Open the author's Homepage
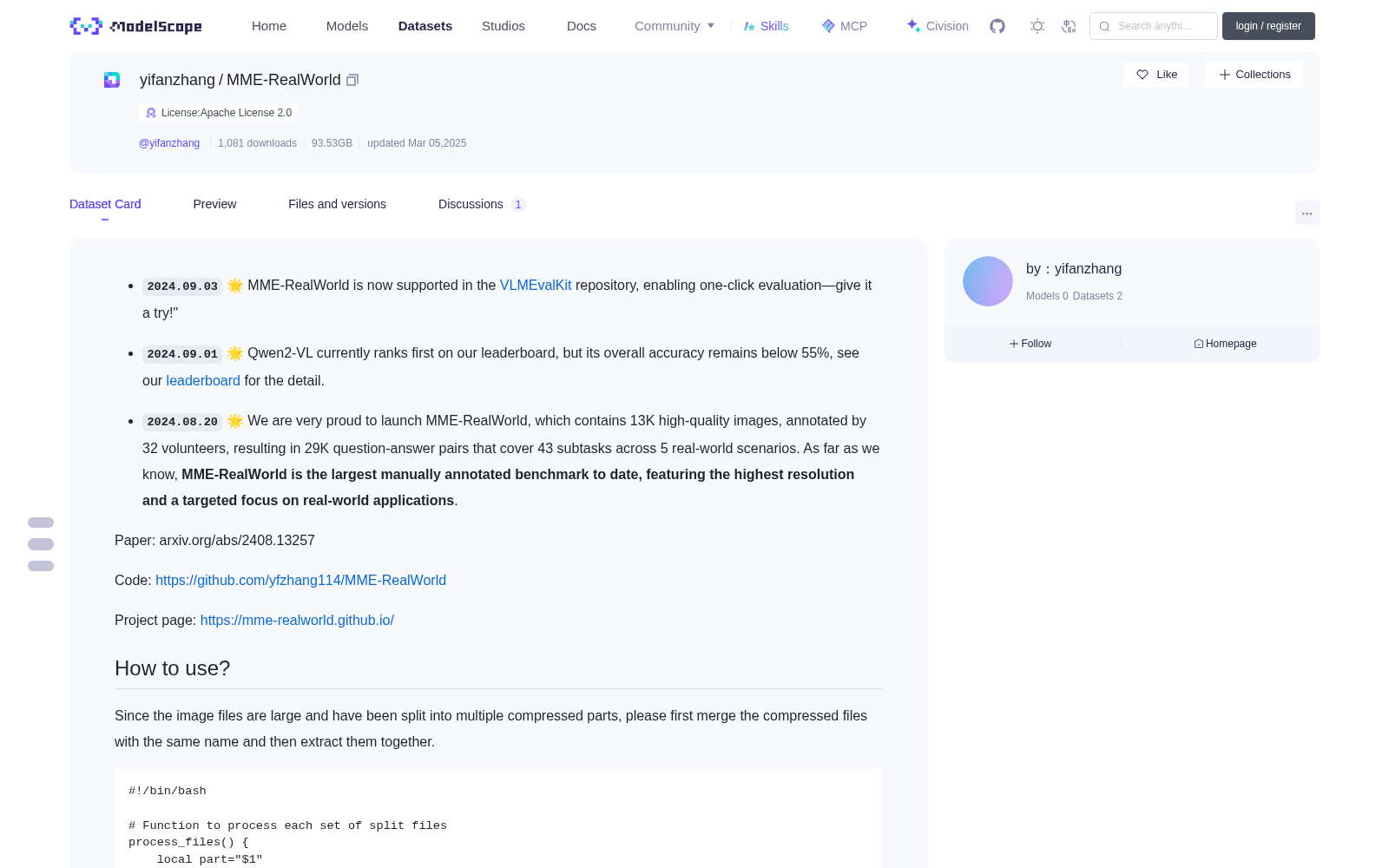 tap(1225, 344)
